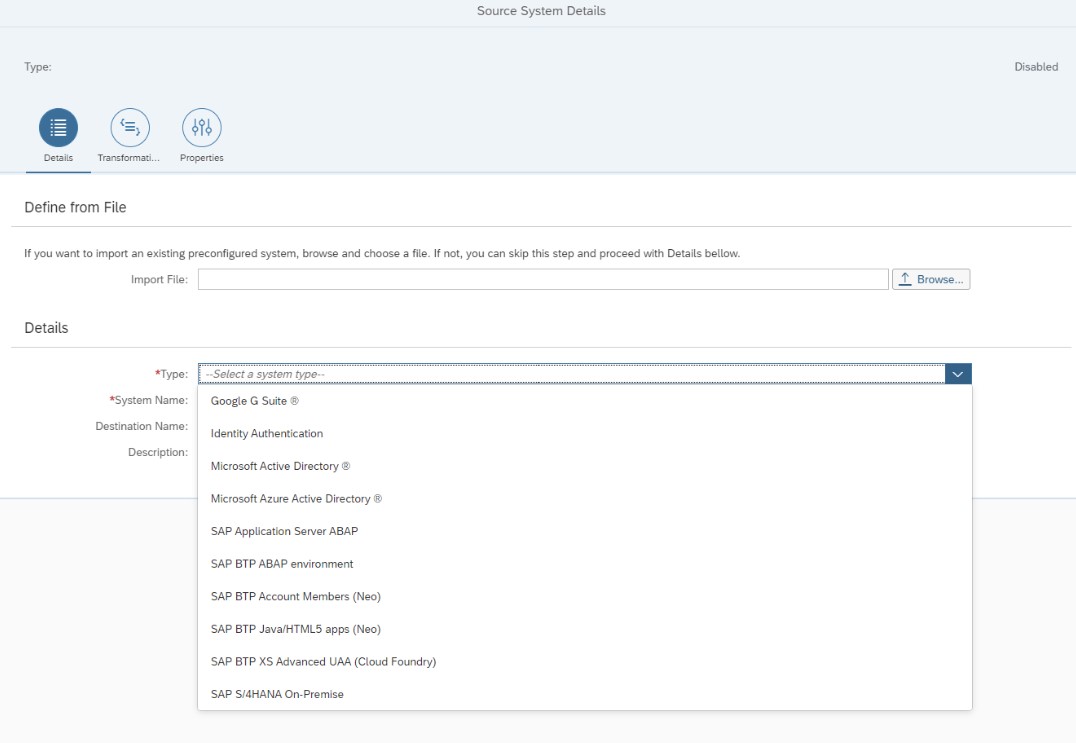The image size is (1076, 743).
Task: Choose Google G Suite from the list
Action: 585,401
